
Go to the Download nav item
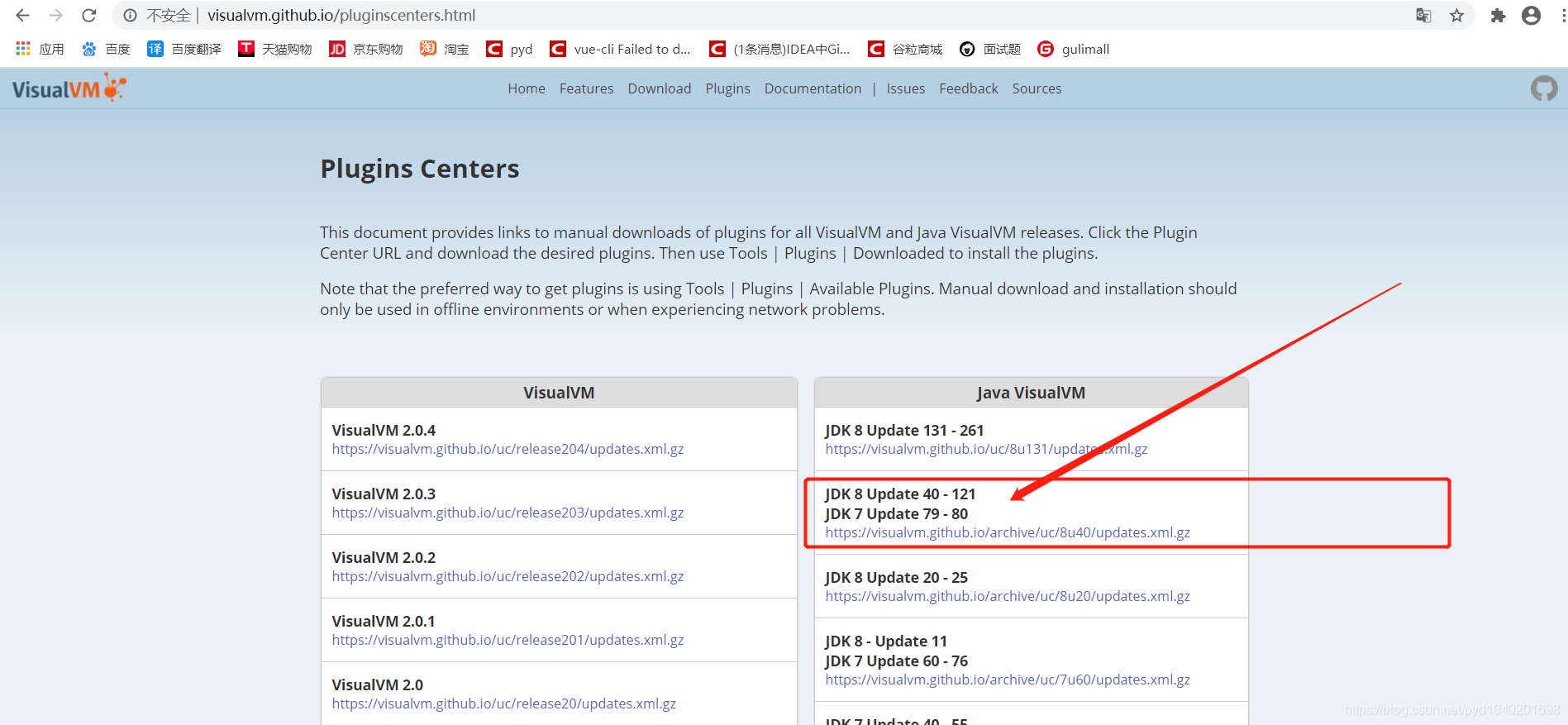pos(660,88)
